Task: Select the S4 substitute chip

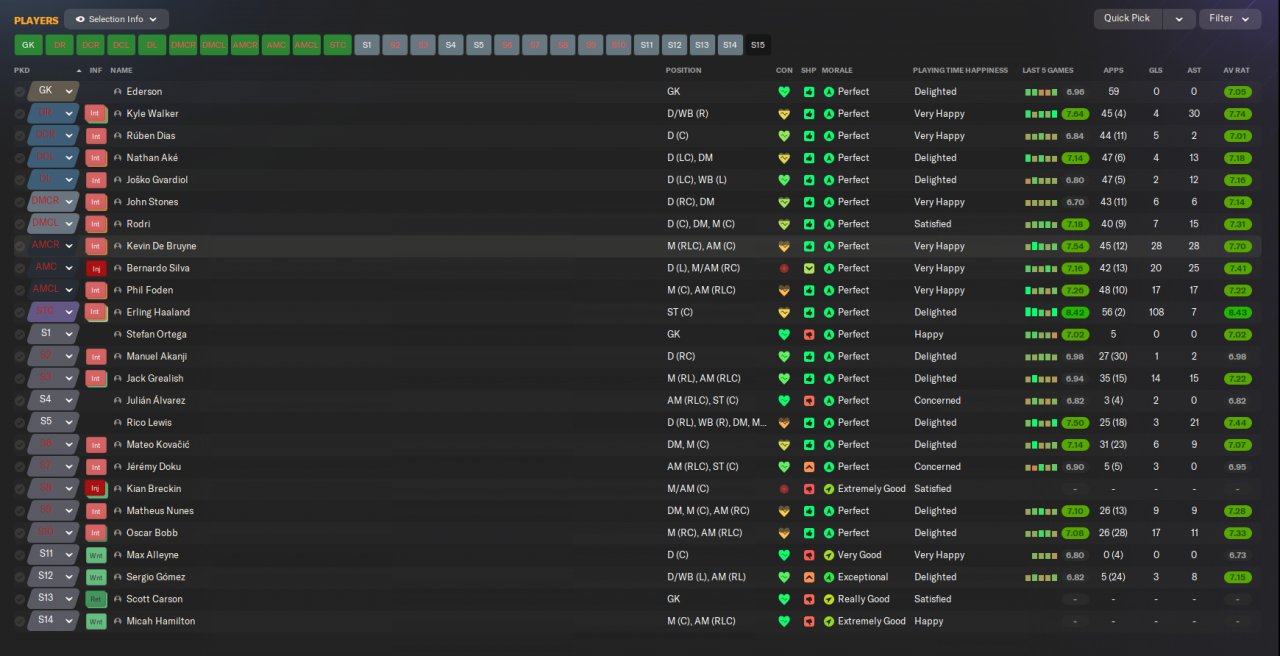Action: [450, 45]
